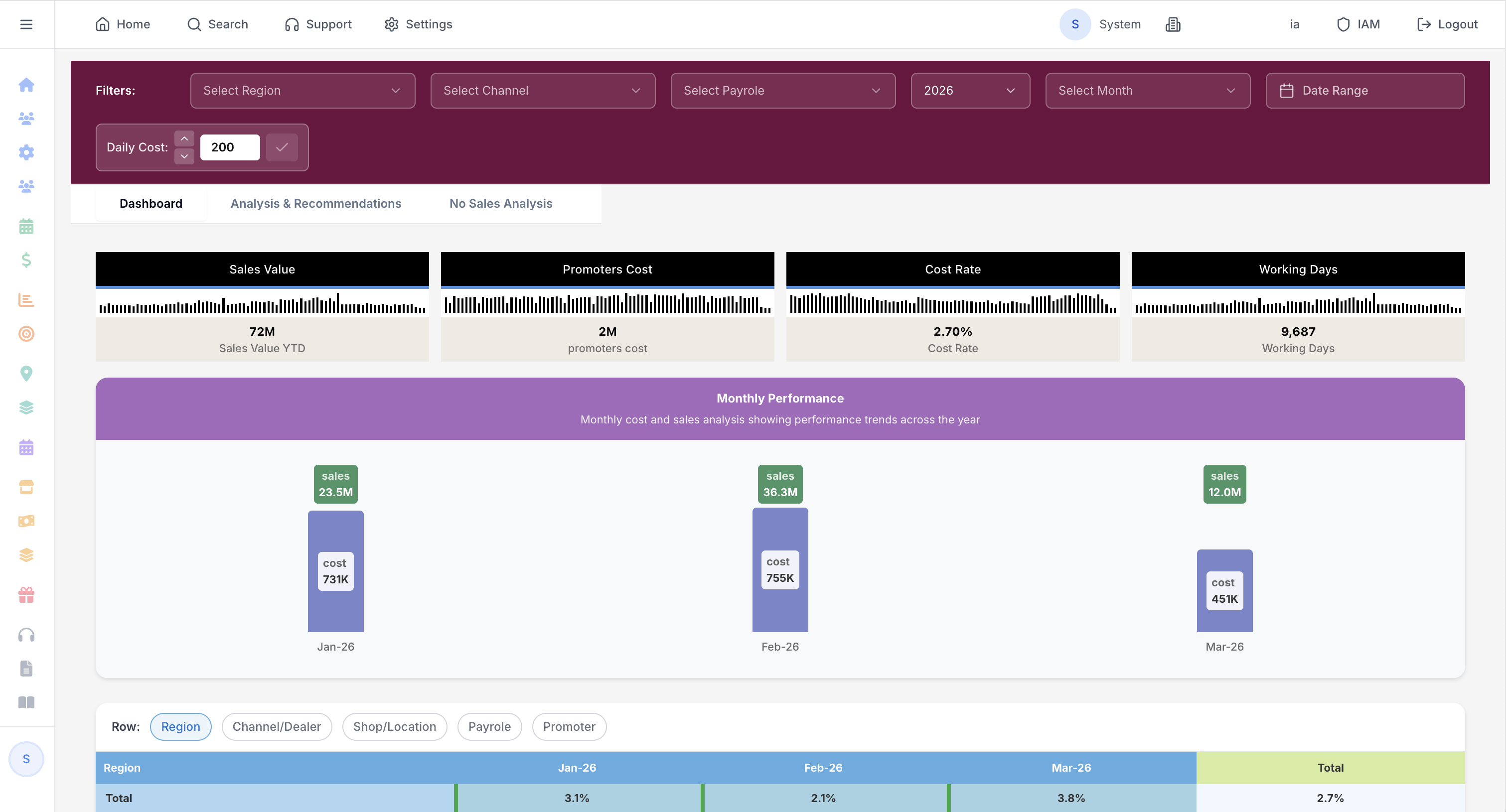
Task: Open the Select Channel dropdown
Action: [x=543, y=91]
